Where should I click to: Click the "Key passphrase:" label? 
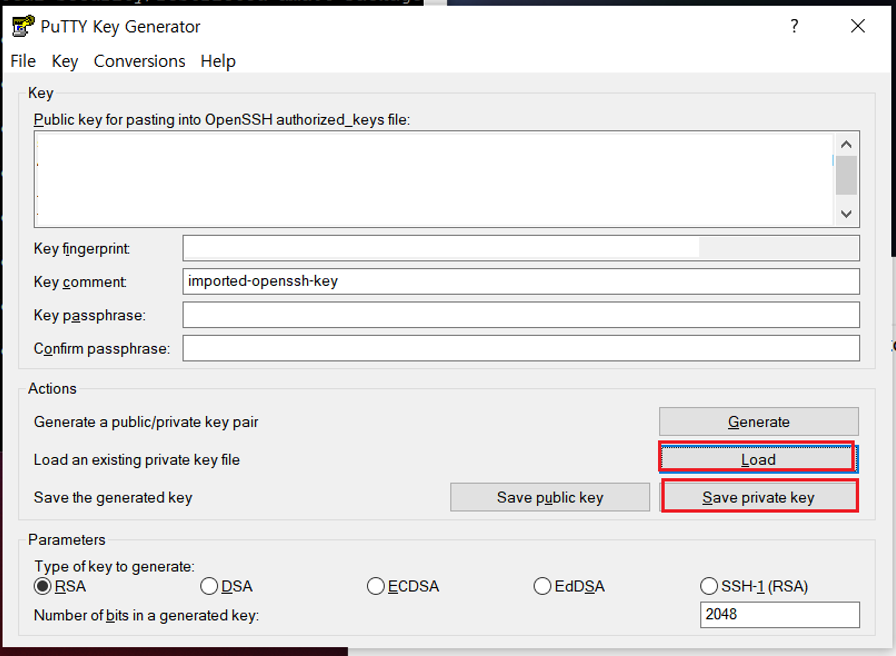pos(90,315)
